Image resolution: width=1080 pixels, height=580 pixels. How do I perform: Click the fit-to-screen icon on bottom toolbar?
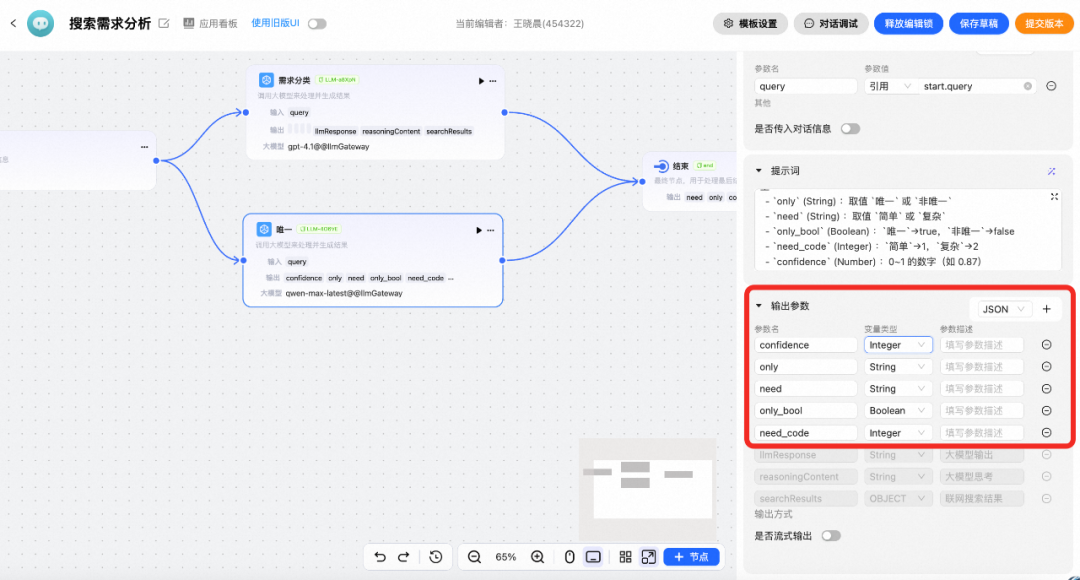click(x=647, y=557)
